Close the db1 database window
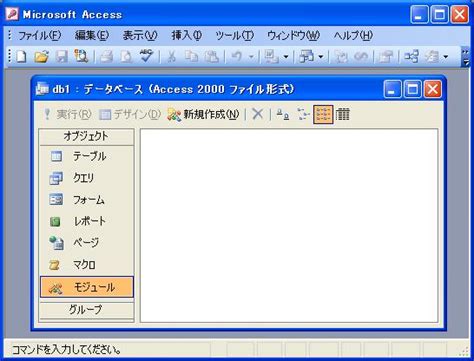474x361 pixels. point(433,89)
